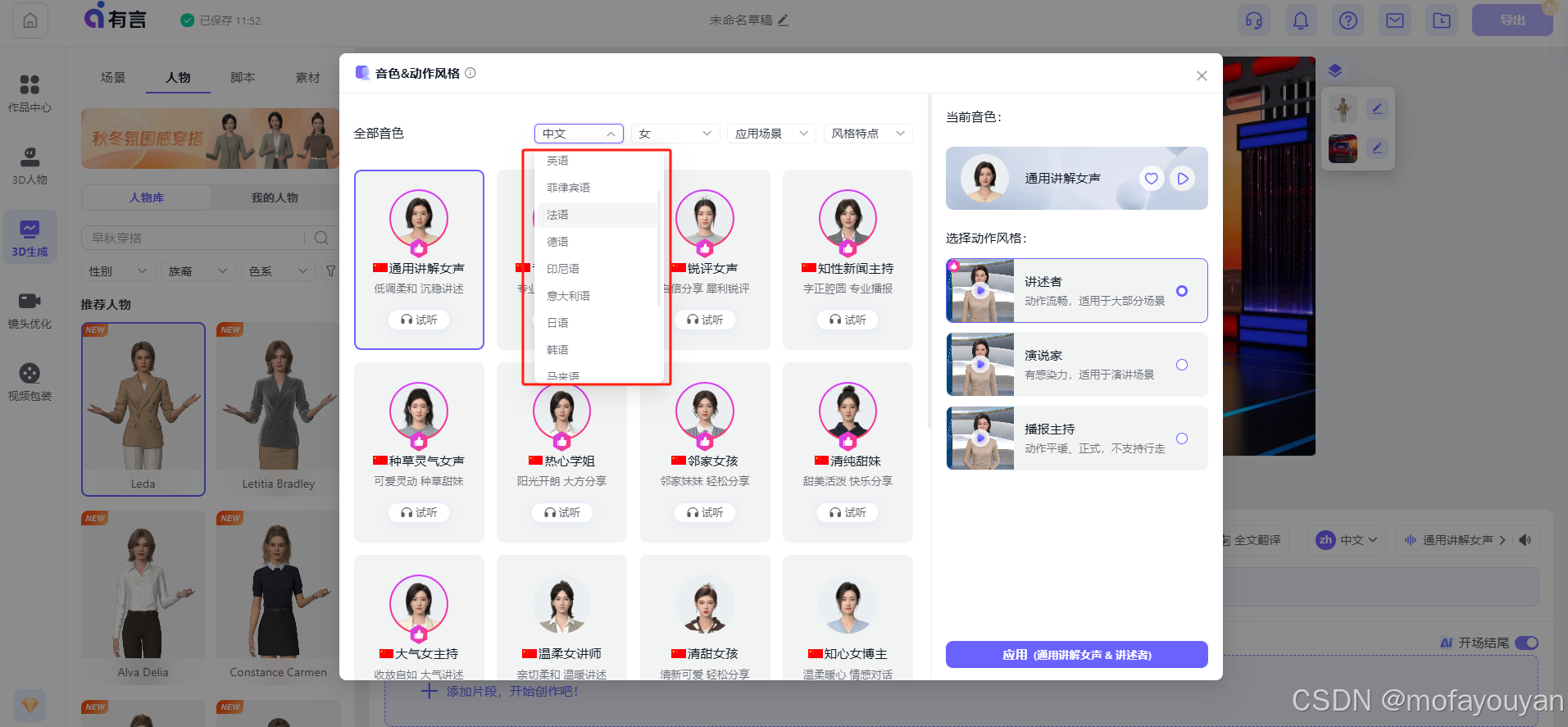
Task: Open the 风格特点 dropdown
Action: coord(868,134)
